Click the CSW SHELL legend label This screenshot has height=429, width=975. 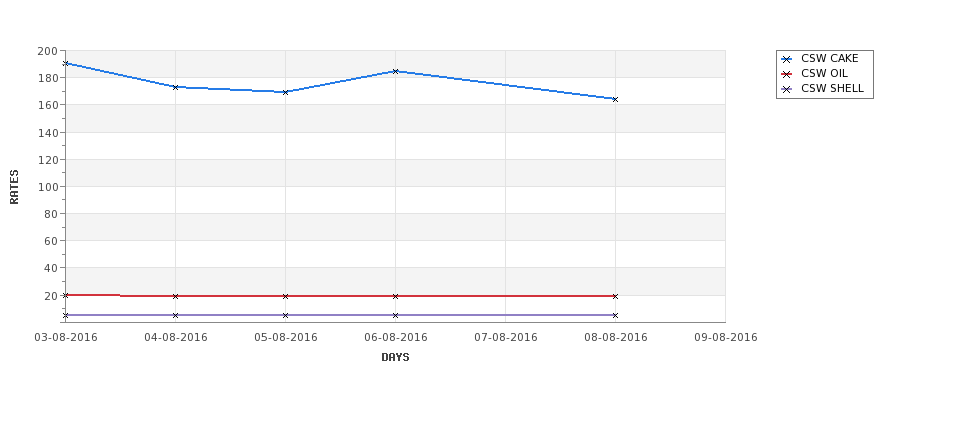[x=832, y=88]
